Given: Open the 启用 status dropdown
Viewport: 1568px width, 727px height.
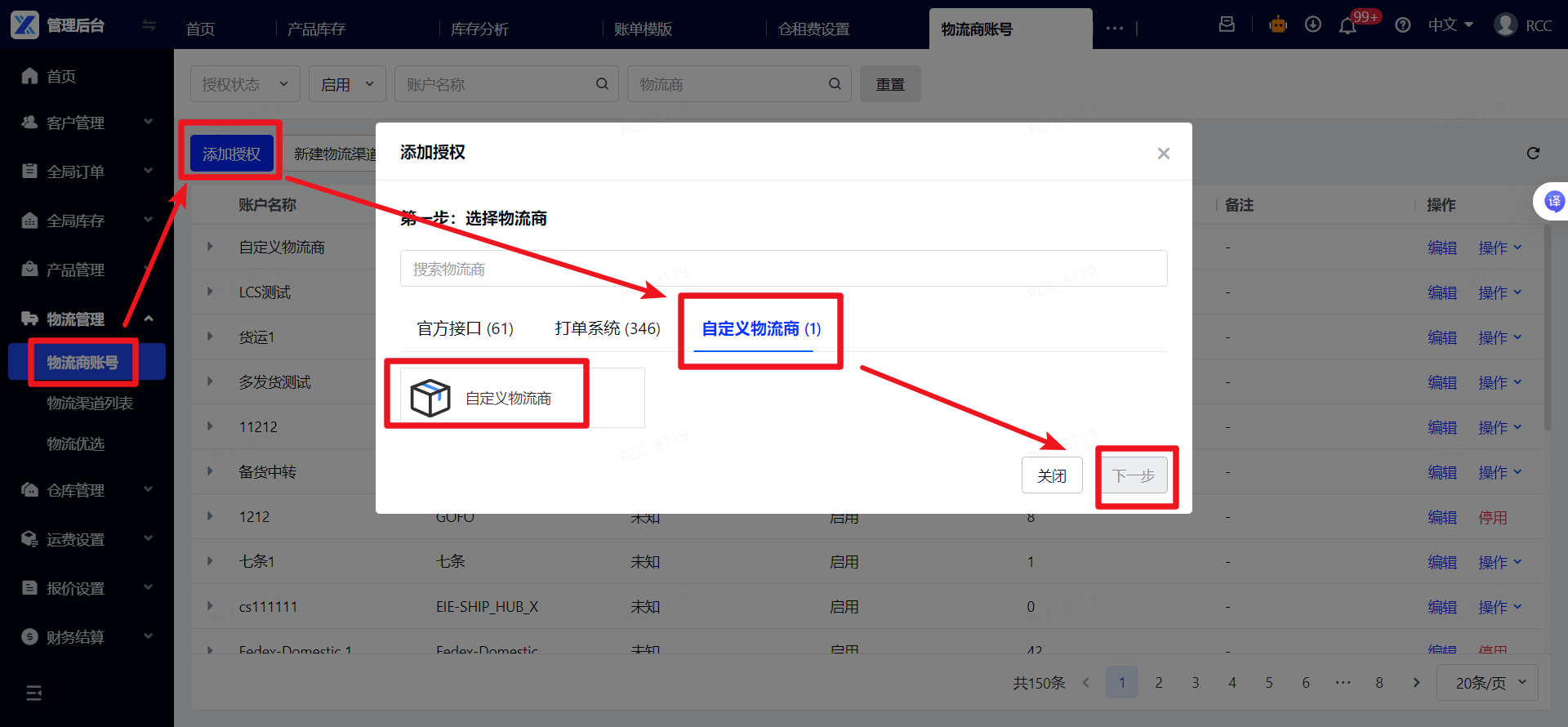Looking at the screenshot, I should [x=347, y=84].
